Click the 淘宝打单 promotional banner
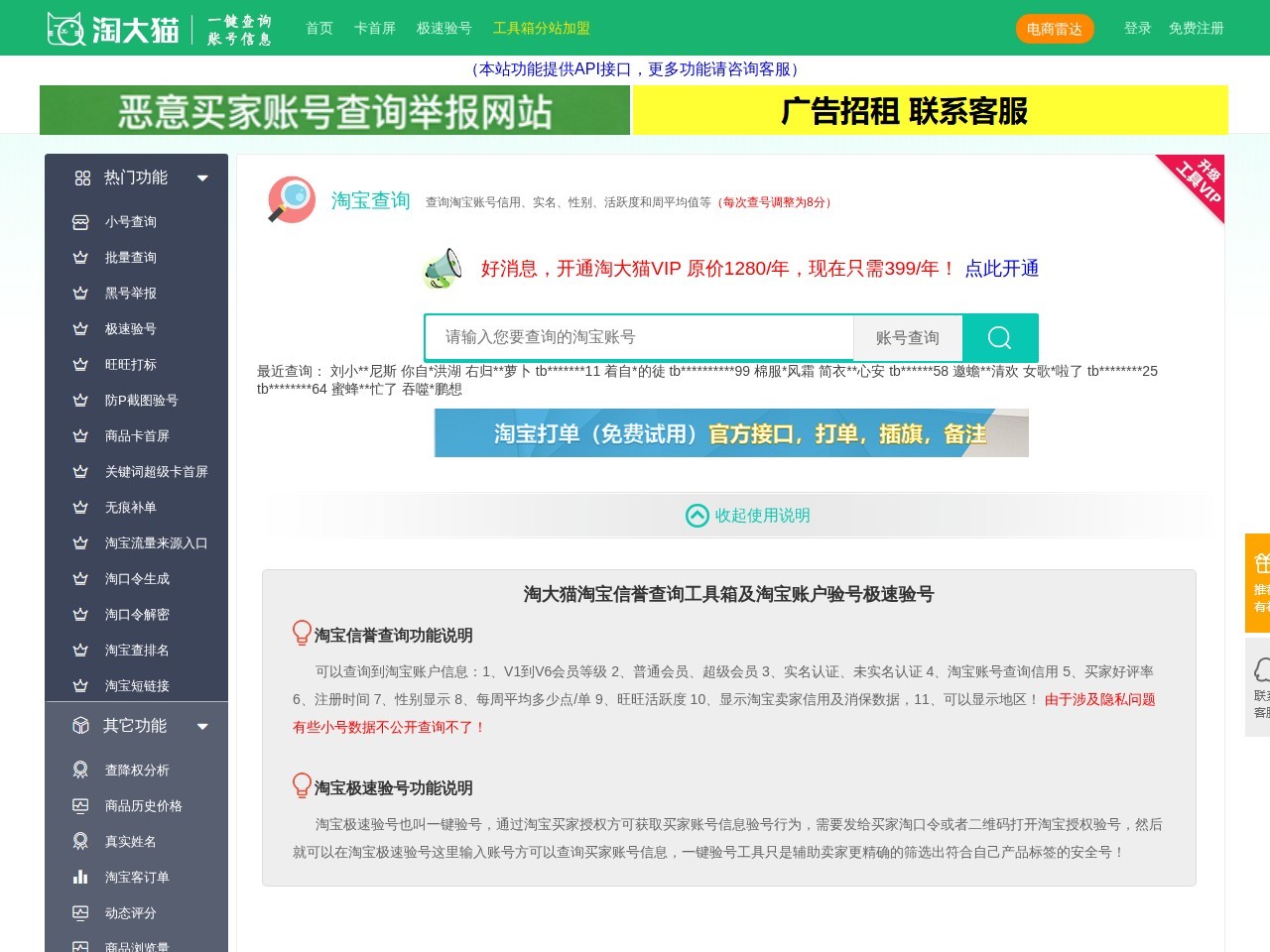The width and height of the screenshot is (1270, 952). (x=731, y=433)
